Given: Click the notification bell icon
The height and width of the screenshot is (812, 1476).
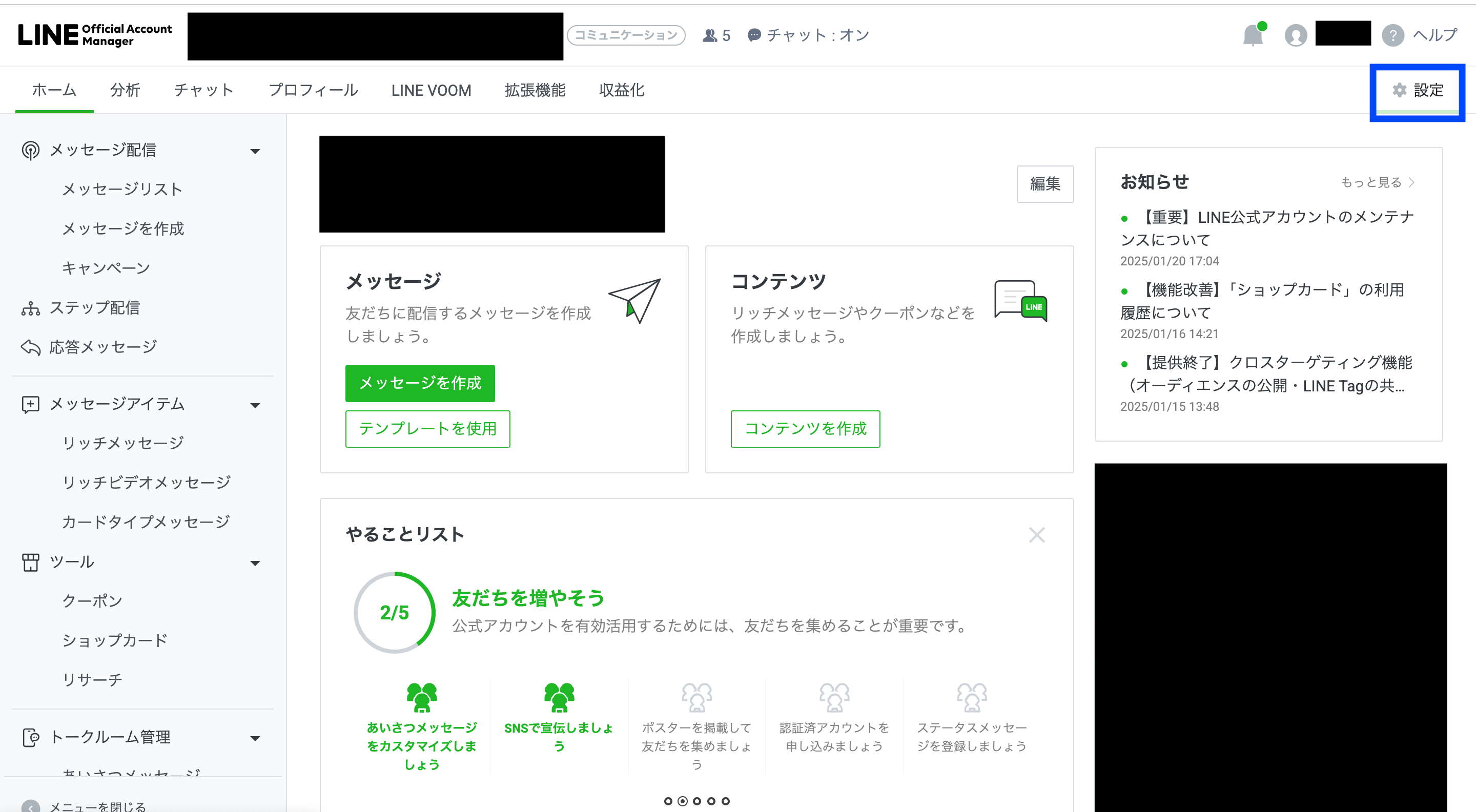Looking at the screenshot, I should pos(1253,35).
